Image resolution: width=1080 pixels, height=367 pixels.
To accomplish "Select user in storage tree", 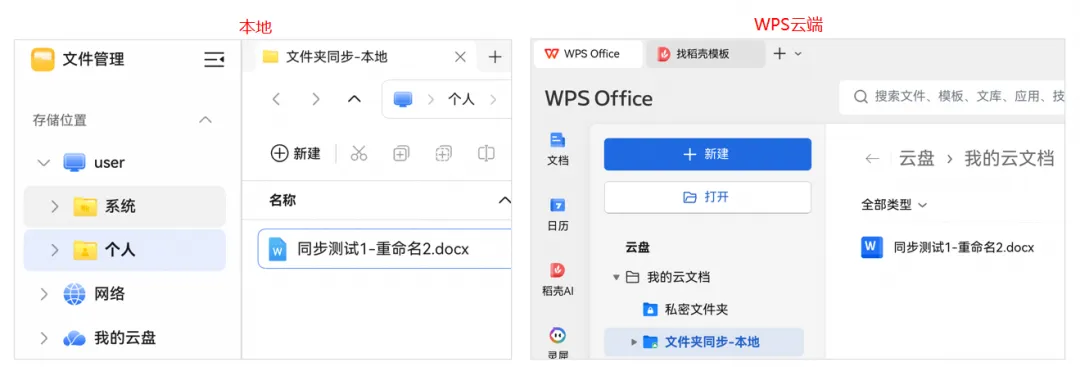I will click(x=110, y=163).
